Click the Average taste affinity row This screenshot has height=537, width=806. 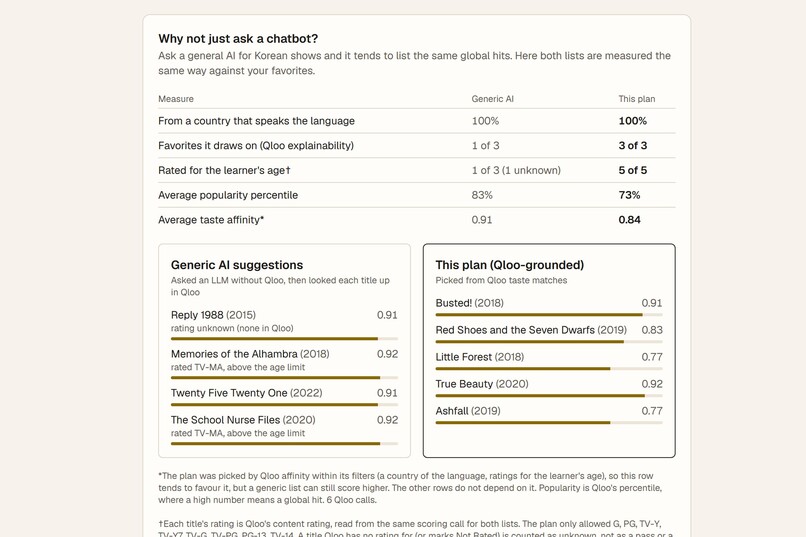tap(416, 220)
